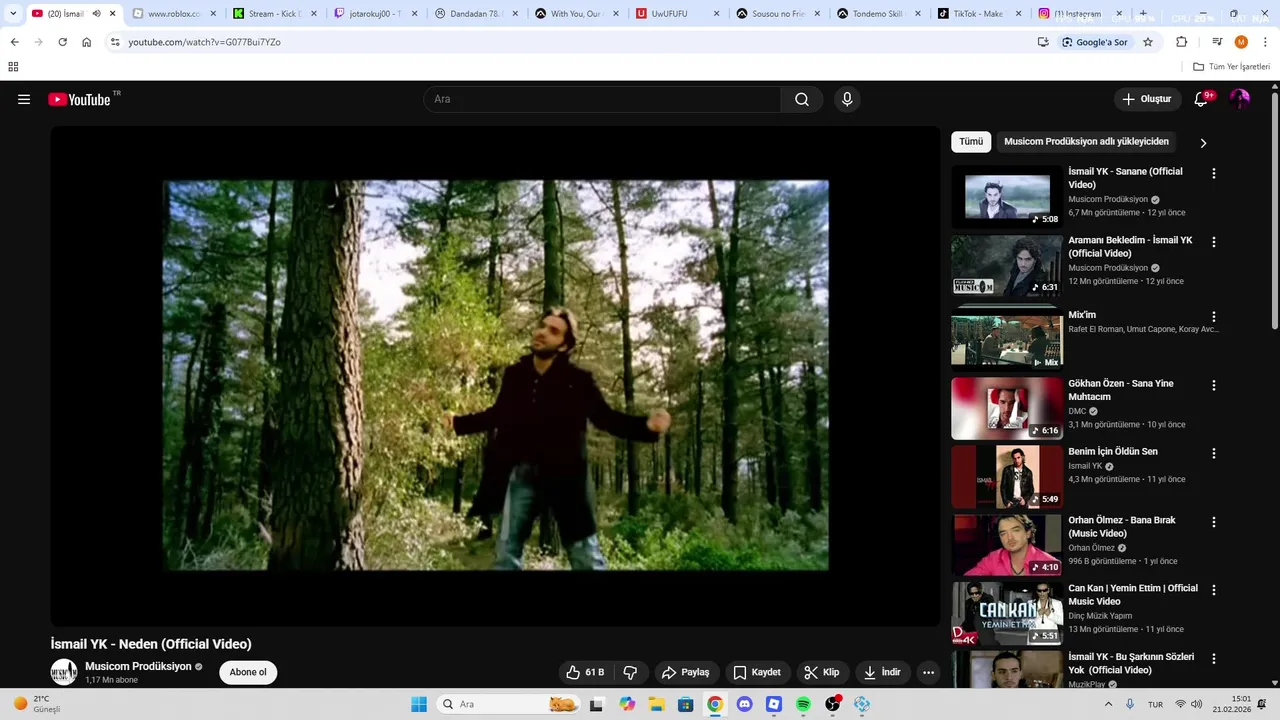This screenshot has height=720, width=1280.
Task: Open Chrome apps grid shortcut
Action: tap(13, 67)
